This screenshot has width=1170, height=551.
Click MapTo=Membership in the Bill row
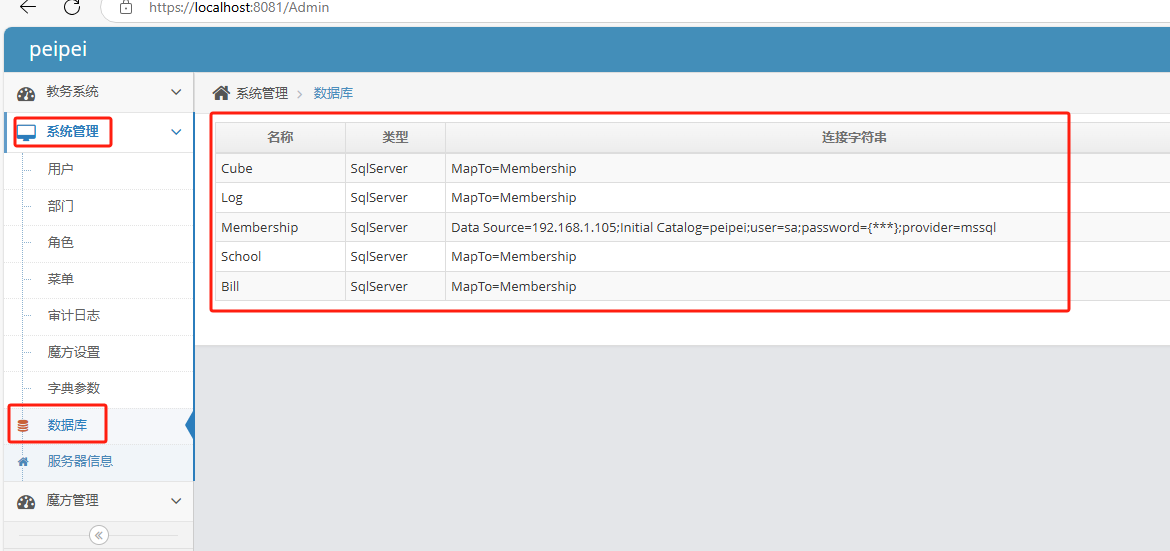coord(513,286)
